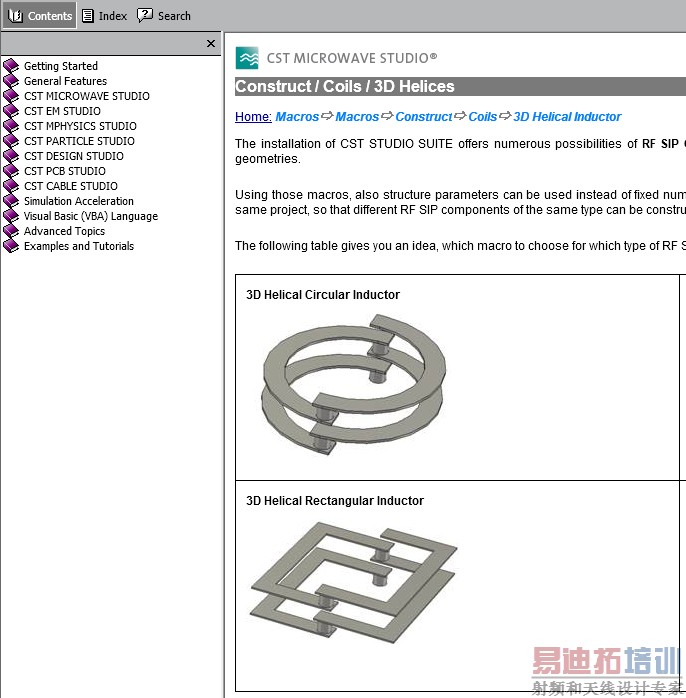This screenshot has height=698, width=686.
Task: Open the General Features book icon
Action: click(x=11, y=81)
